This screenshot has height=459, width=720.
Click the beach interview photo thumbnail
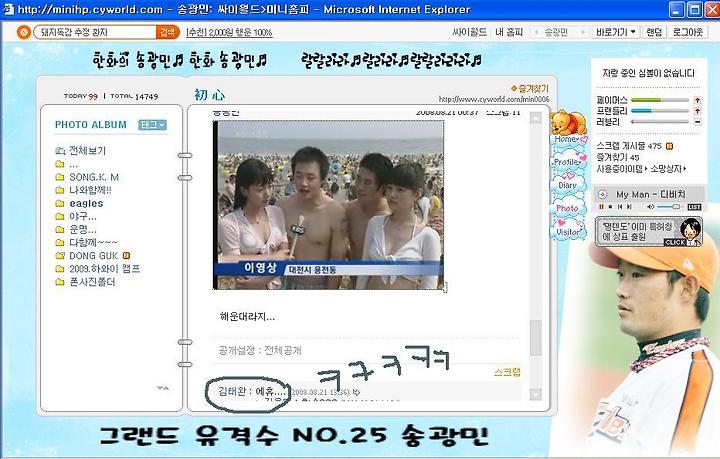tap(329, 205)
